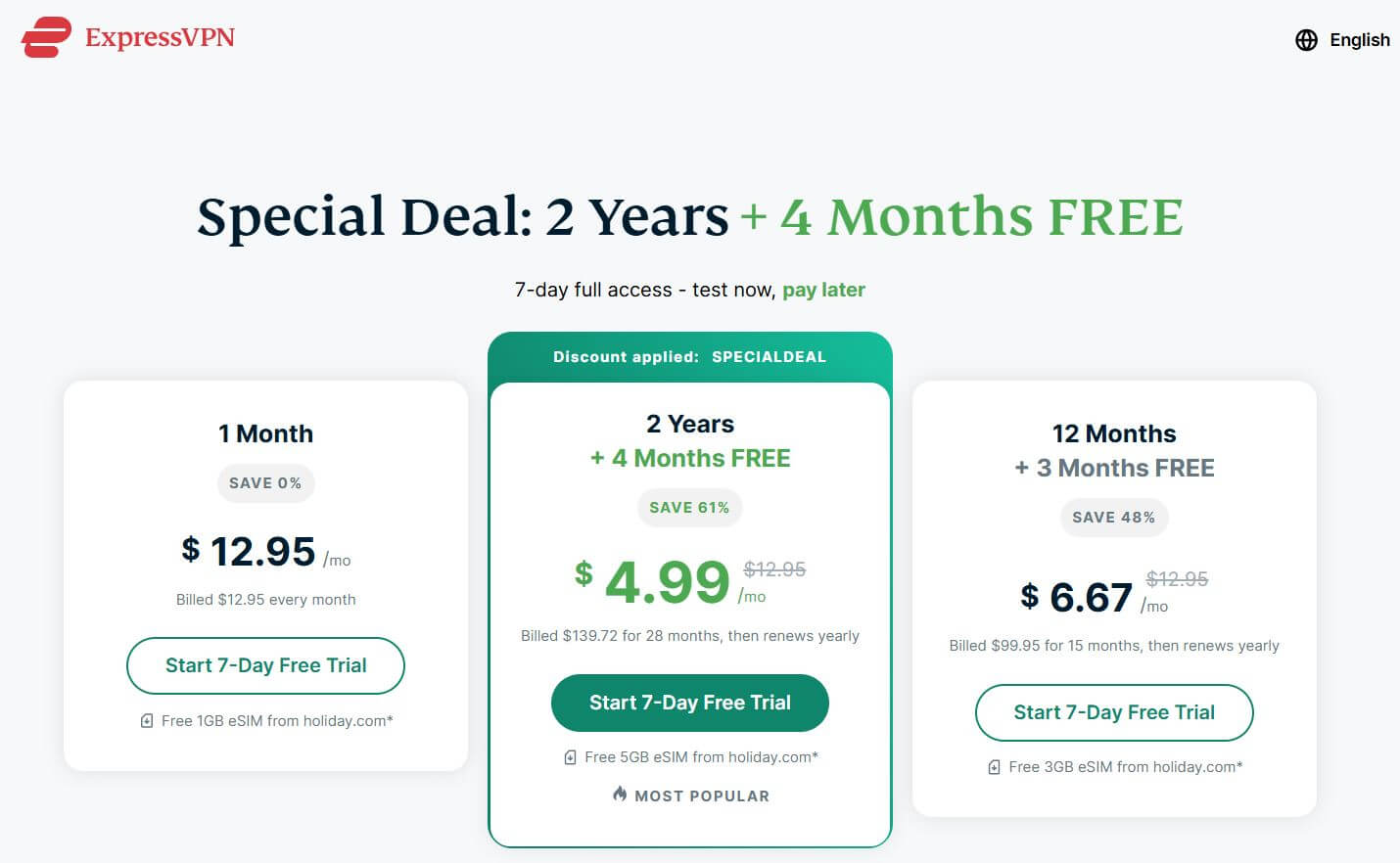The image size is (1400, 863).
Task: Click the eSIM icon on the 2 Years card
Action: 569,756
